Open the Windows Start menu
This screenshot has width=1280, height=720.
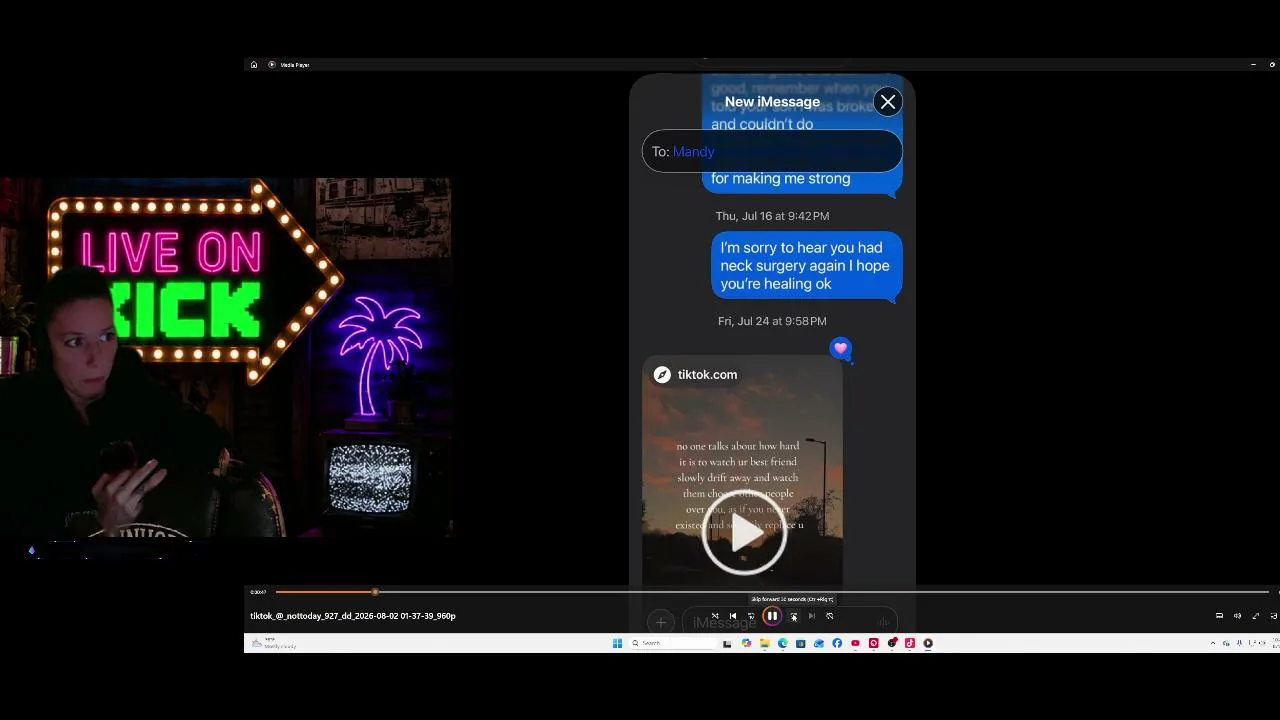pos(617,643)
